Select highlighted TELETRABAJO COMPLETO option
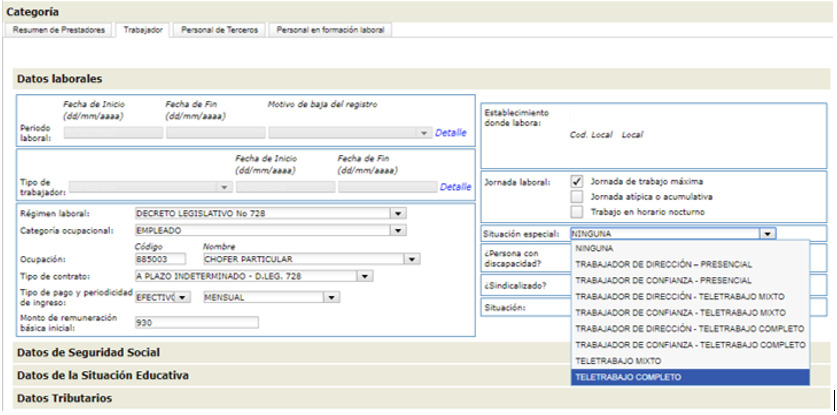 [x=690, y=377]
